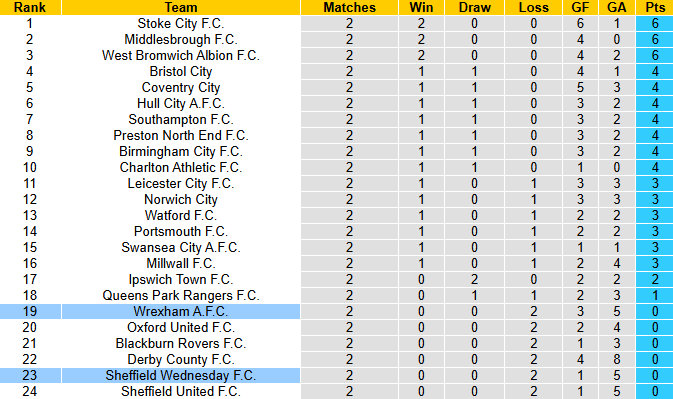Image resolution: width=673 pixels, height=399 pixels.
Task: Select the Loss column header
Action: coord(534,7)
